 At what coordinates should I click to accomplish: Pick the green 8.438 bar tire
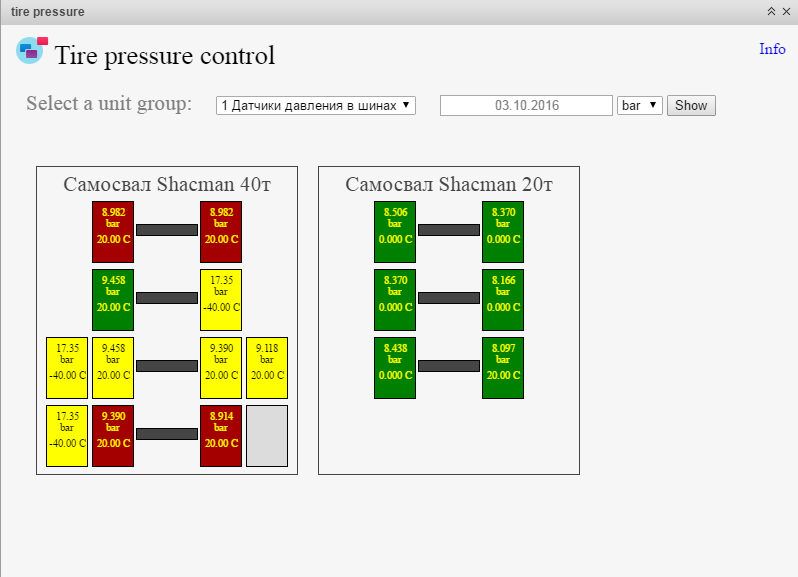pyautogui.click(x=395, y=367)
